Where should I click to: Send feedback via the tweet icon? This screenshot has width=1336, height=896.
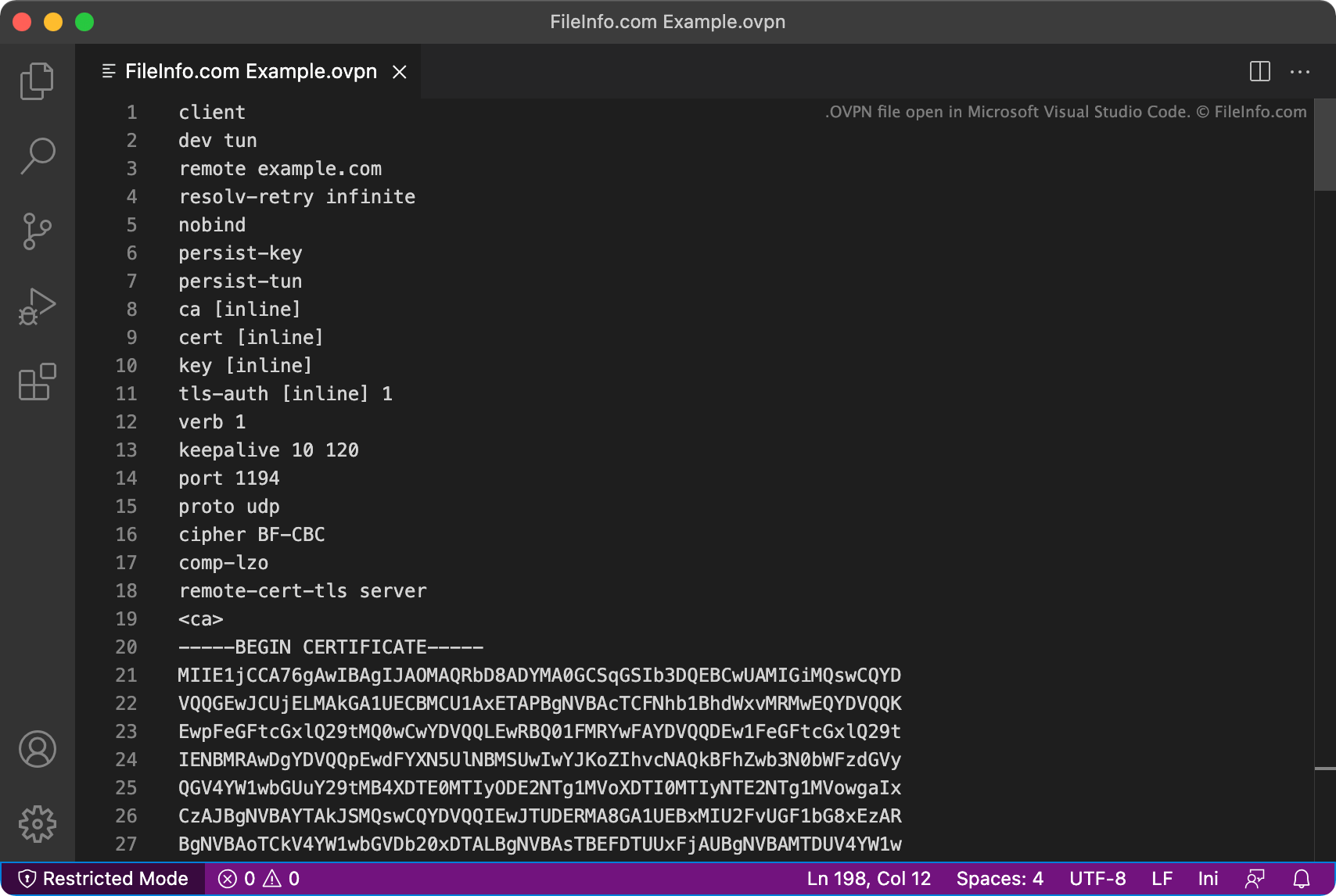[1255, 878]
